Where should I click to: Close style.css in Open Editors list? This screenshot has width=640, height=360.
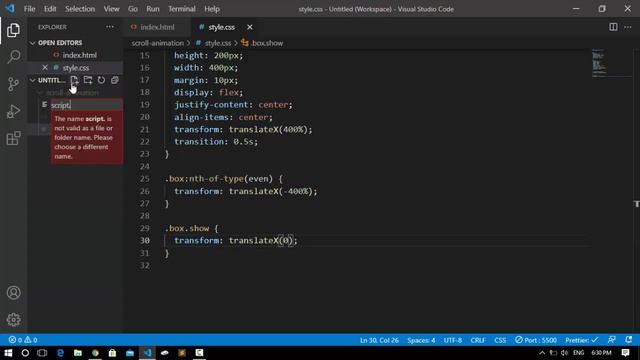pyautogui.click(x=45, y=67)
